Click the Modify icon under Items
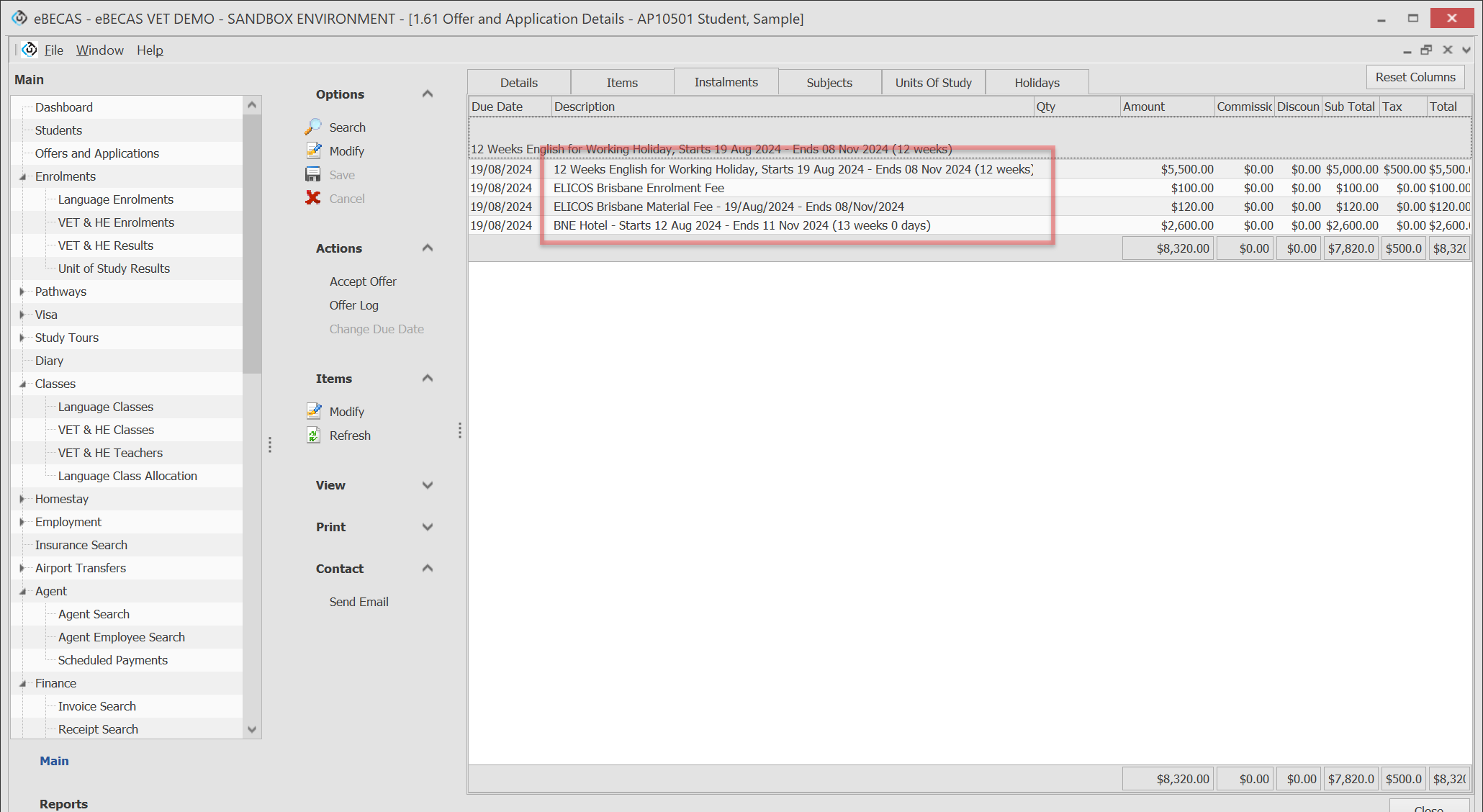This screenshot has height=812, width=1483. pos(313,411)
